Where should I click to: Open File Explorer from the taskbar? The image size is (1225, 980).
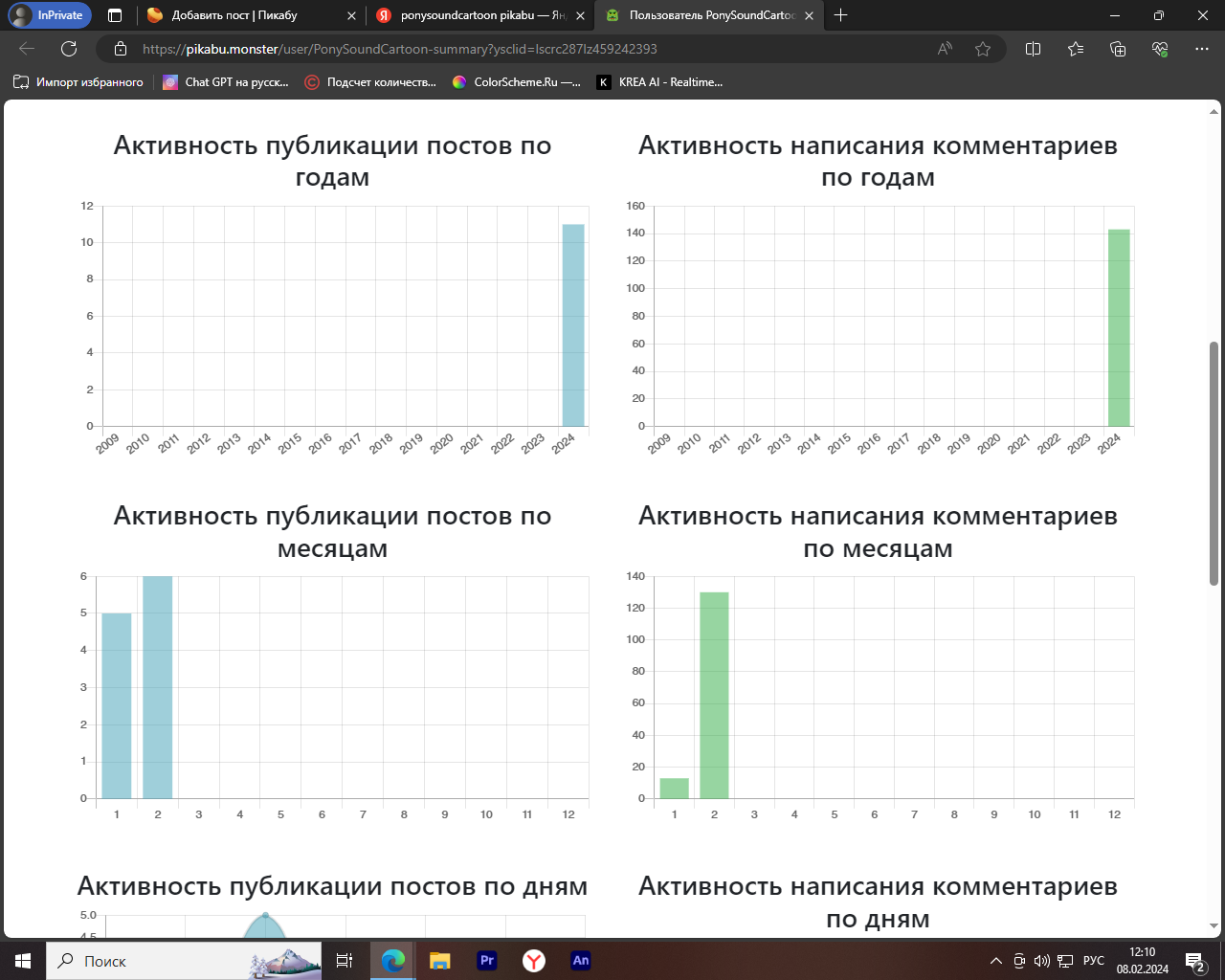coord(439,961)
